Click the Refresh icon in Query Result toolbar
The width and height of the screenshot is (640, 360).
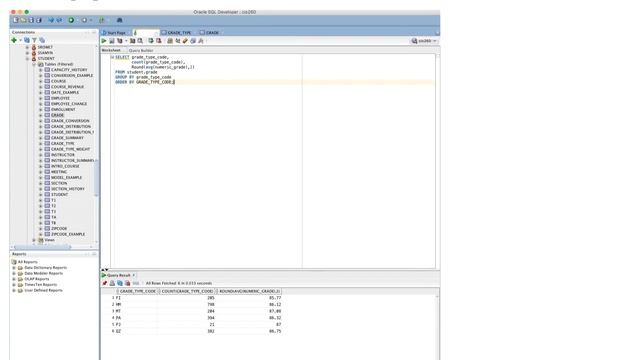pos(120,283)
